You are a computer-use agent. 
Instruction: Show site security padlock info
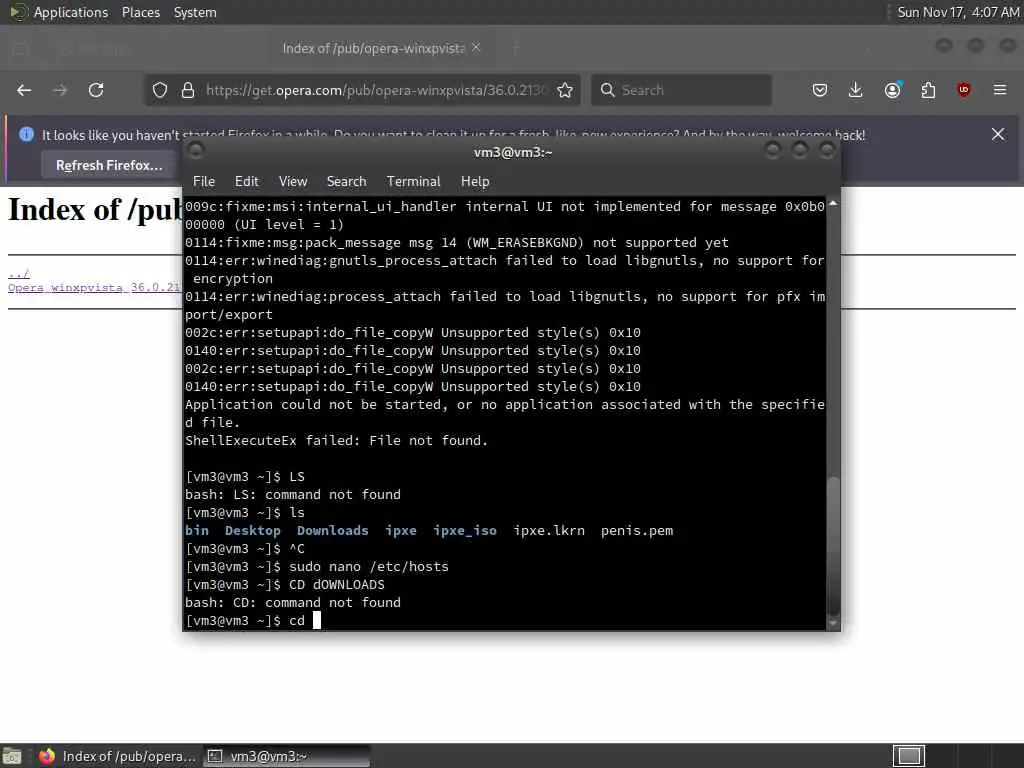(x=188, y=90)
